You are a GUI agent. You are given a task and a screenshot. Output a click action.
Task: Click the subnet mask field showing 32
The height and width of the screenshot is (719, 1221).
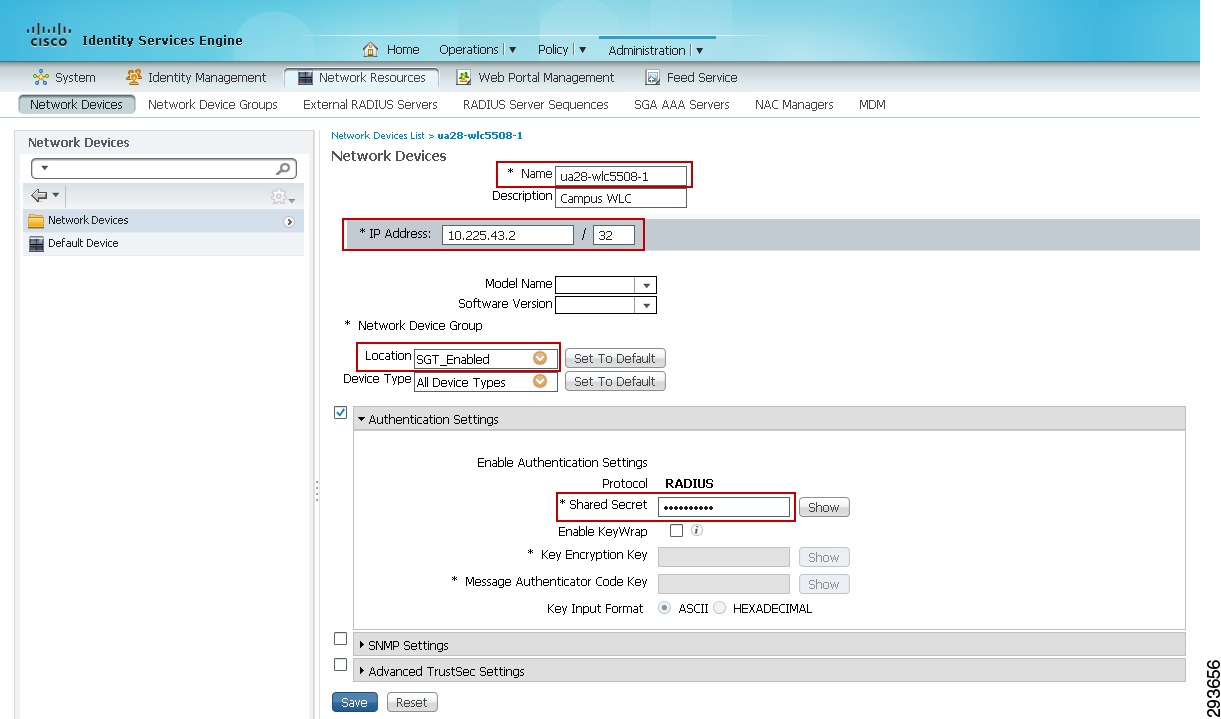point(614,235)
